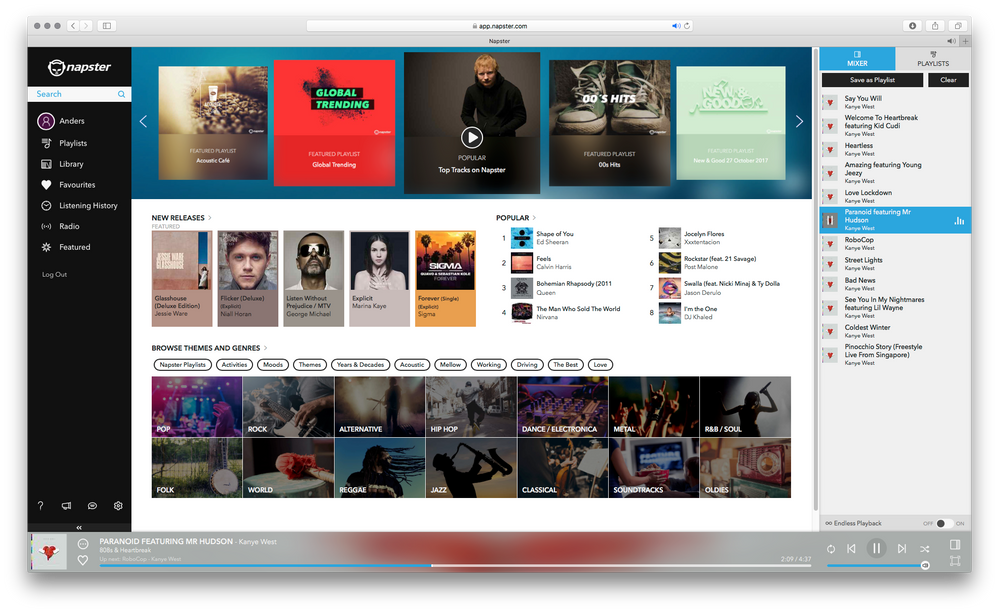Show all tabs in Safari
The width and height of the screenshot is (1000, 613).
958,26
